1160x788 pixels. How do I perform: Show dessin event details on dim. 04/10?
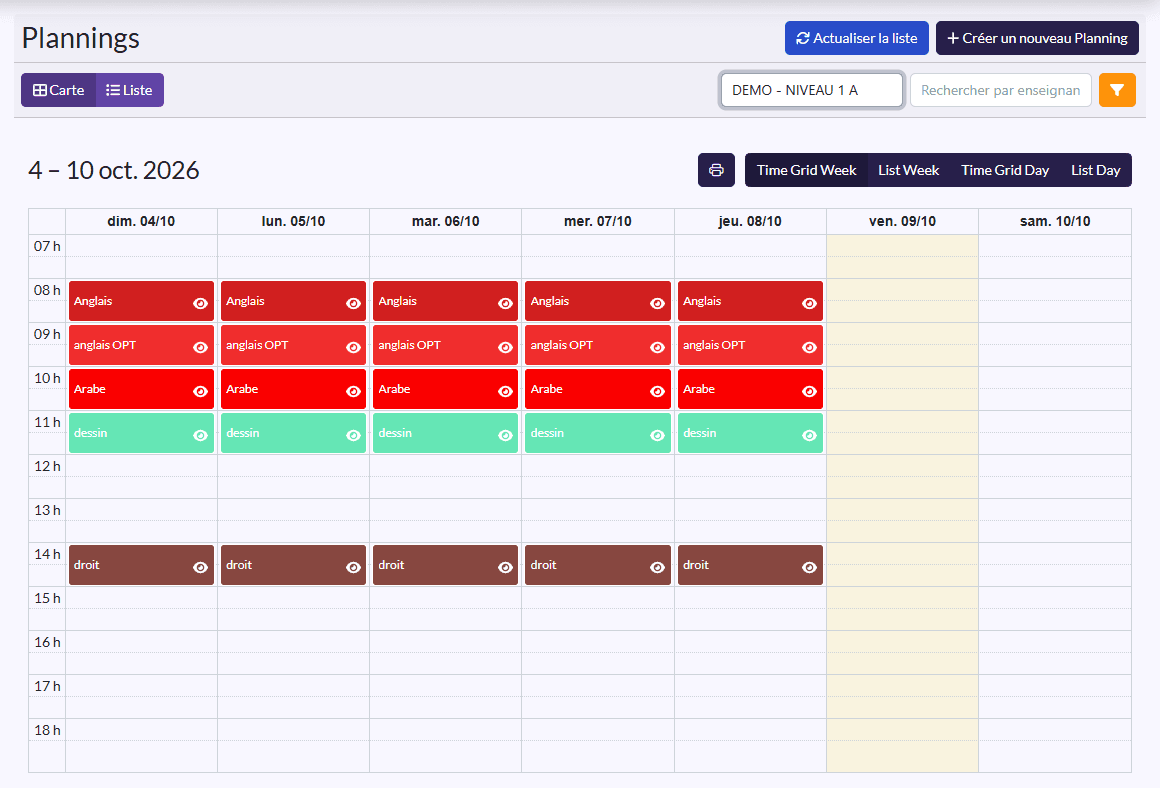pos(200,435)
